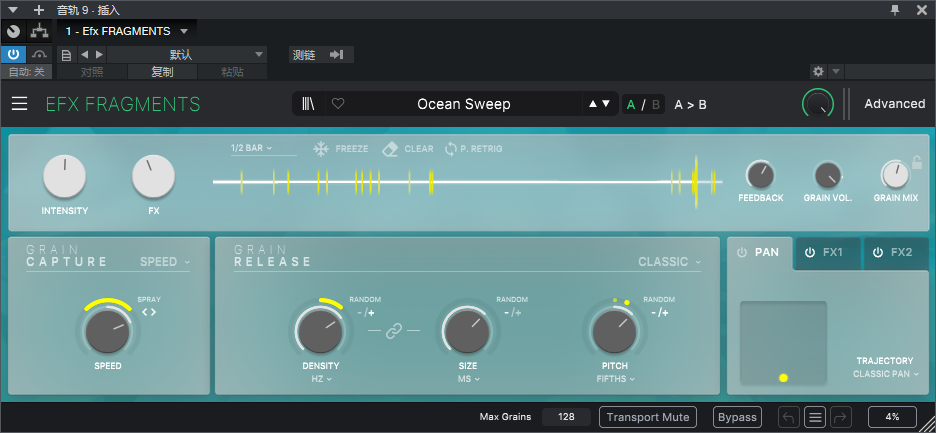Viewport: 936px width, 433px height.
Task: Toggle the plugin Bypass button
Action: (x=737, y=417)
